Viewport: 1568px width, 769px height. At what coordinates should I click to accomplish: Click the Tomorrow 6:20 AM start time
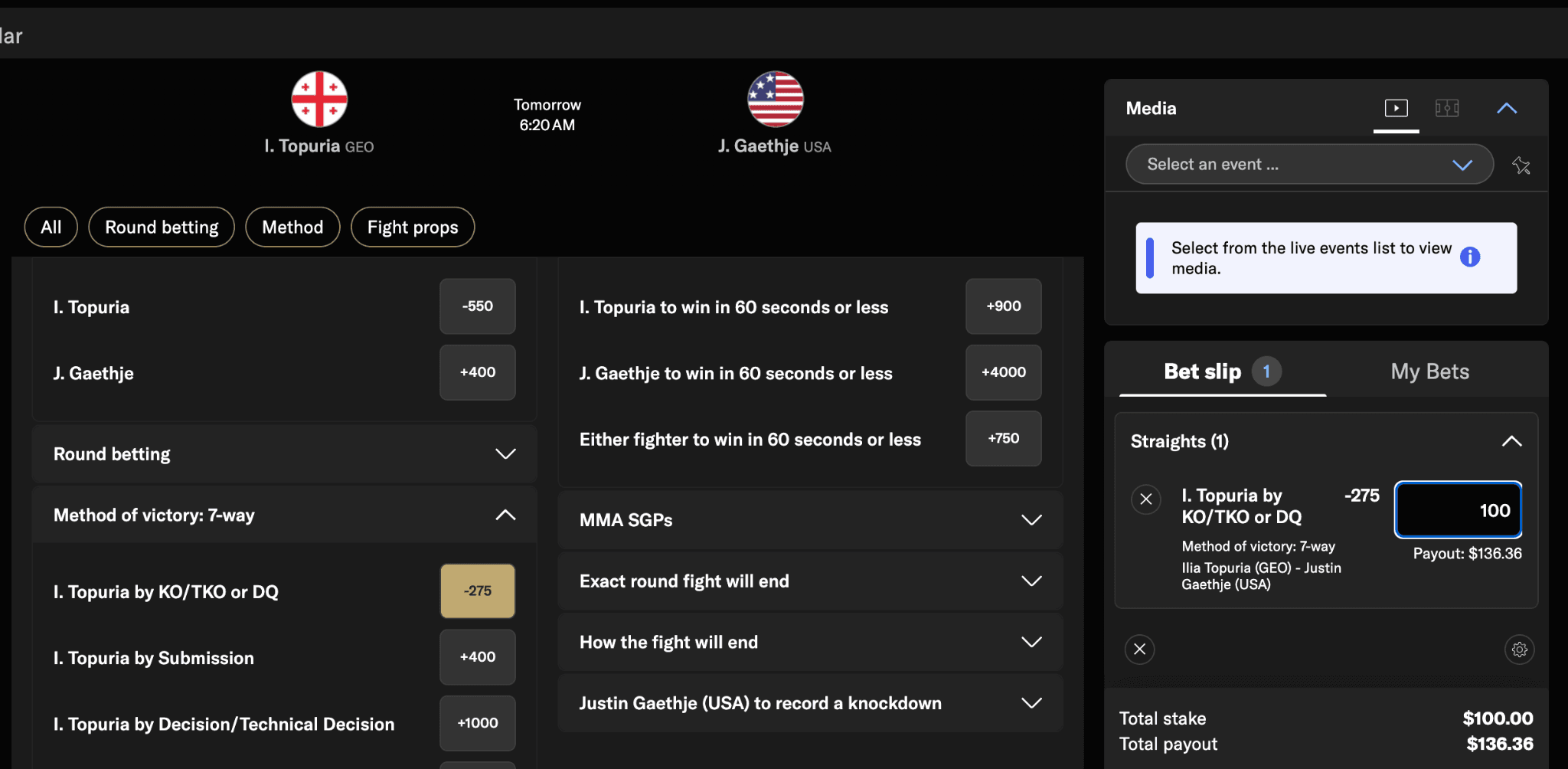pyautogui.click(x=547, y=115)
